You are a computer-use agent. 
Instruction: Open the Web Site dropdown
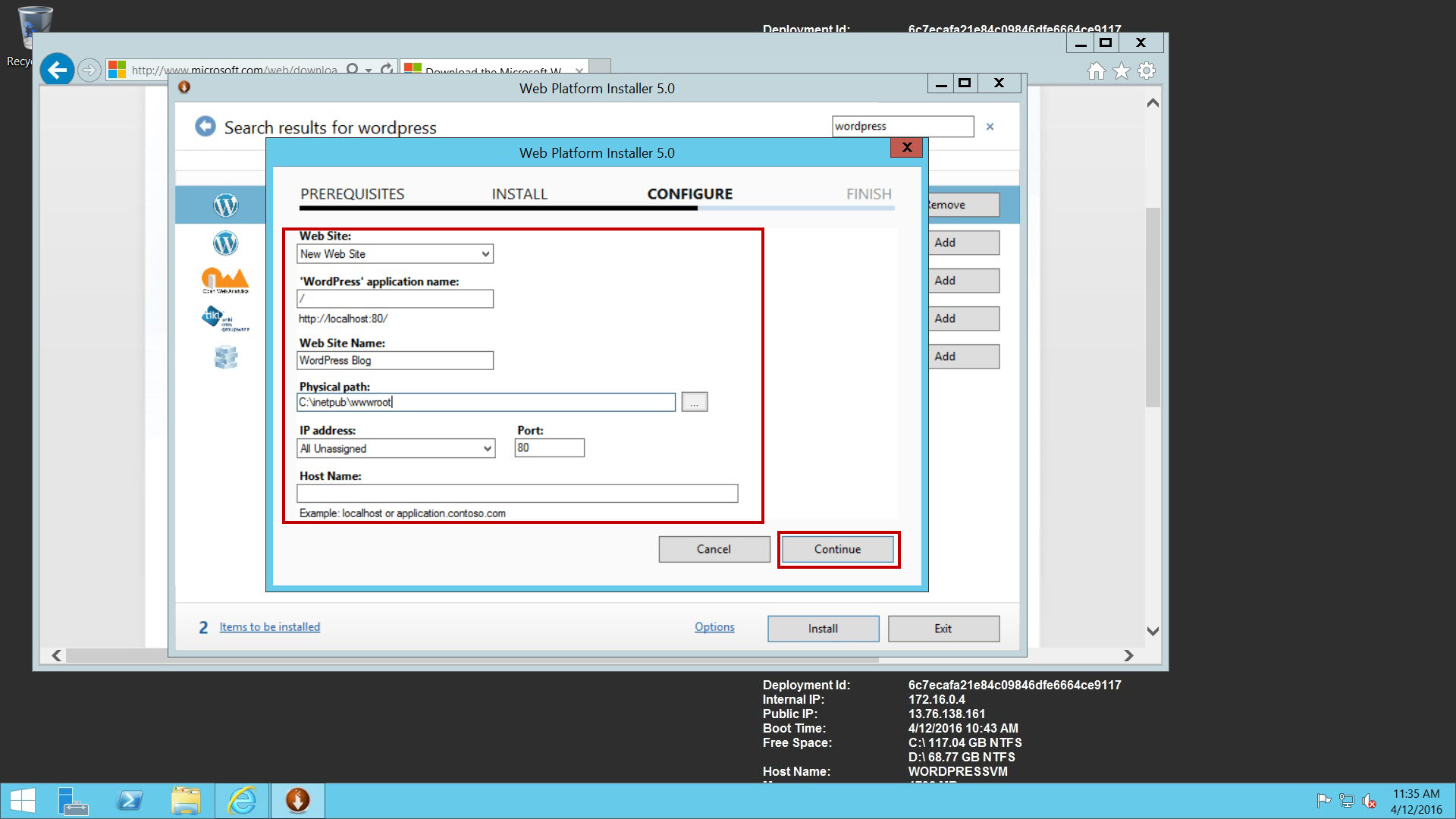pyautogui.click(x=395, y=254)
